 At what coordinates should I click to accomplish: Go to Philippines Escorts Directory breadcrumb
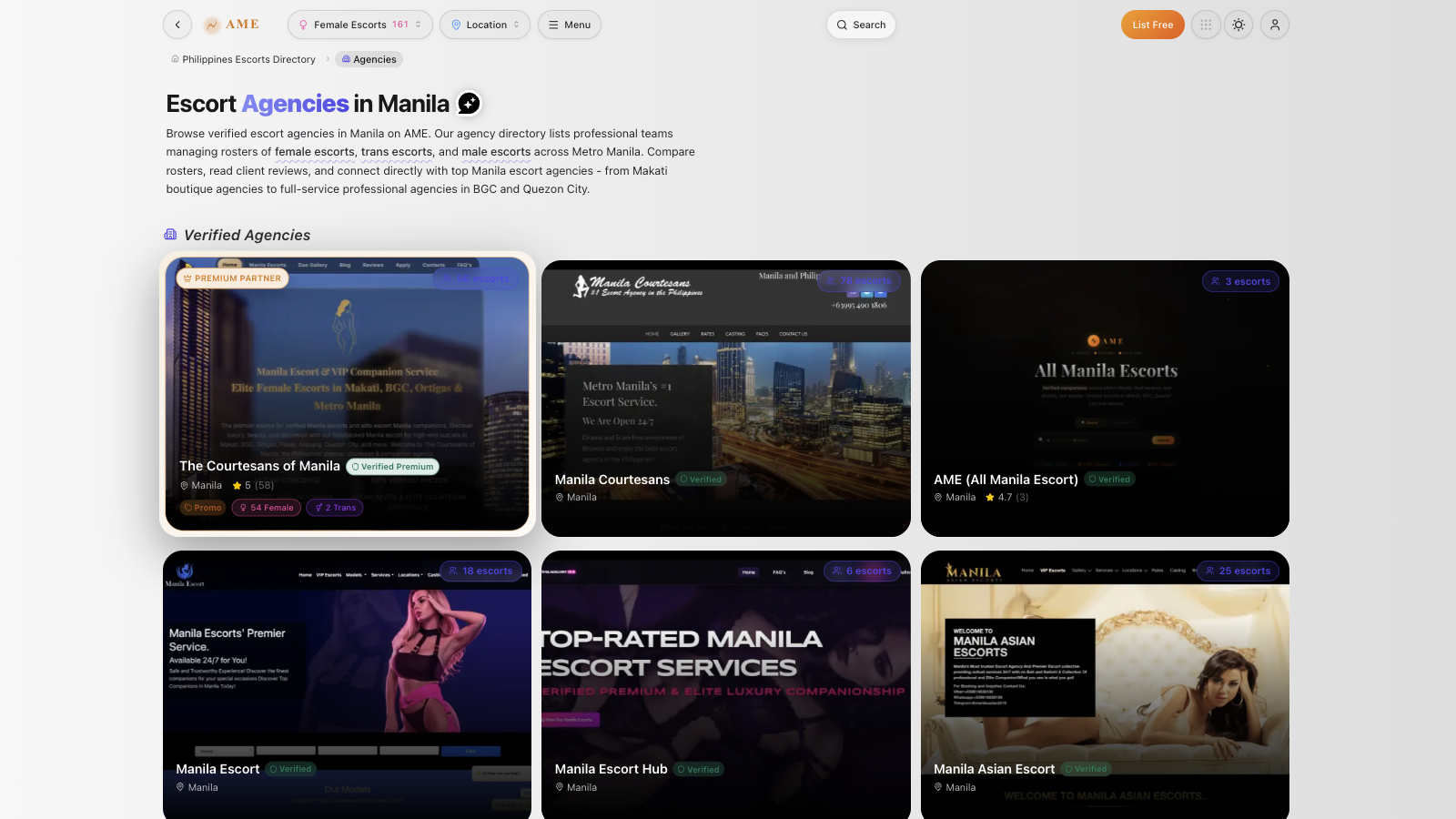point(243,59)
